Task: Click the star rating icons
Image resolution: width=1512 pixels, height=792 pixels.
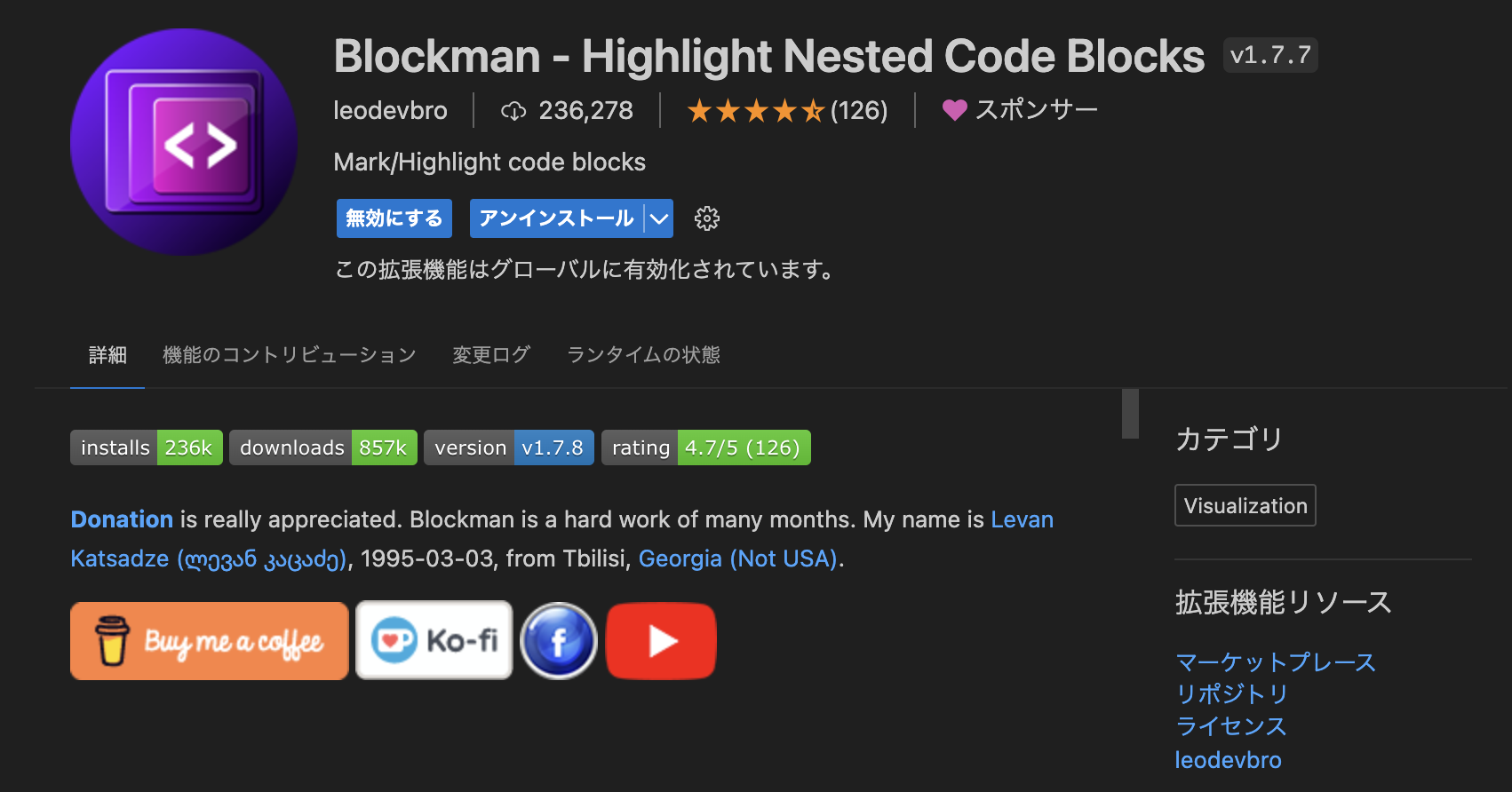Action: click(x=755, y=111)
